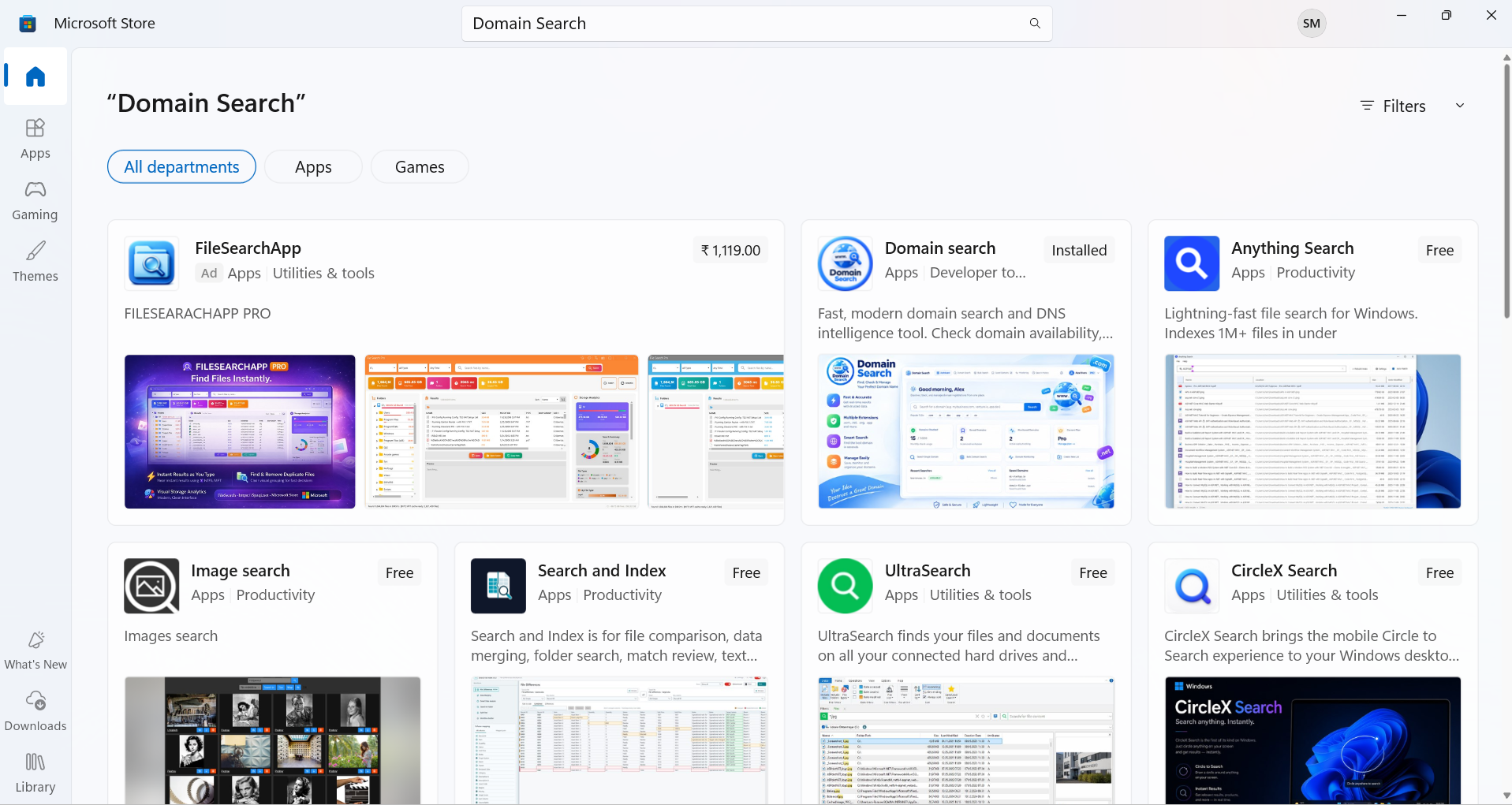Select the All departments tab
1512x805 pixels.
pos(181,167)
